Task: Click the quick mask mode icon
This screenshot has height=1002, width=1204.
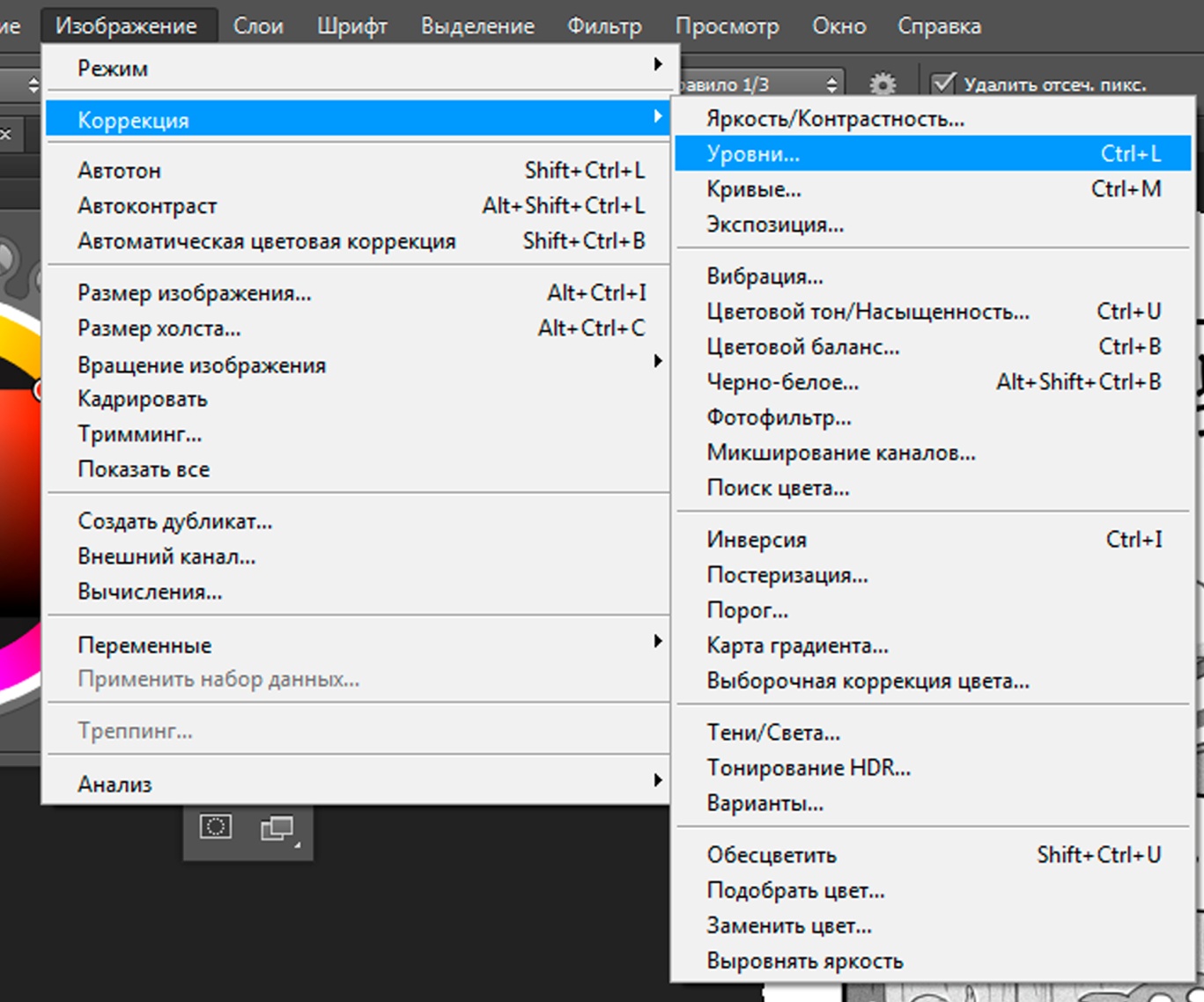Action: (x=216, y=826)
